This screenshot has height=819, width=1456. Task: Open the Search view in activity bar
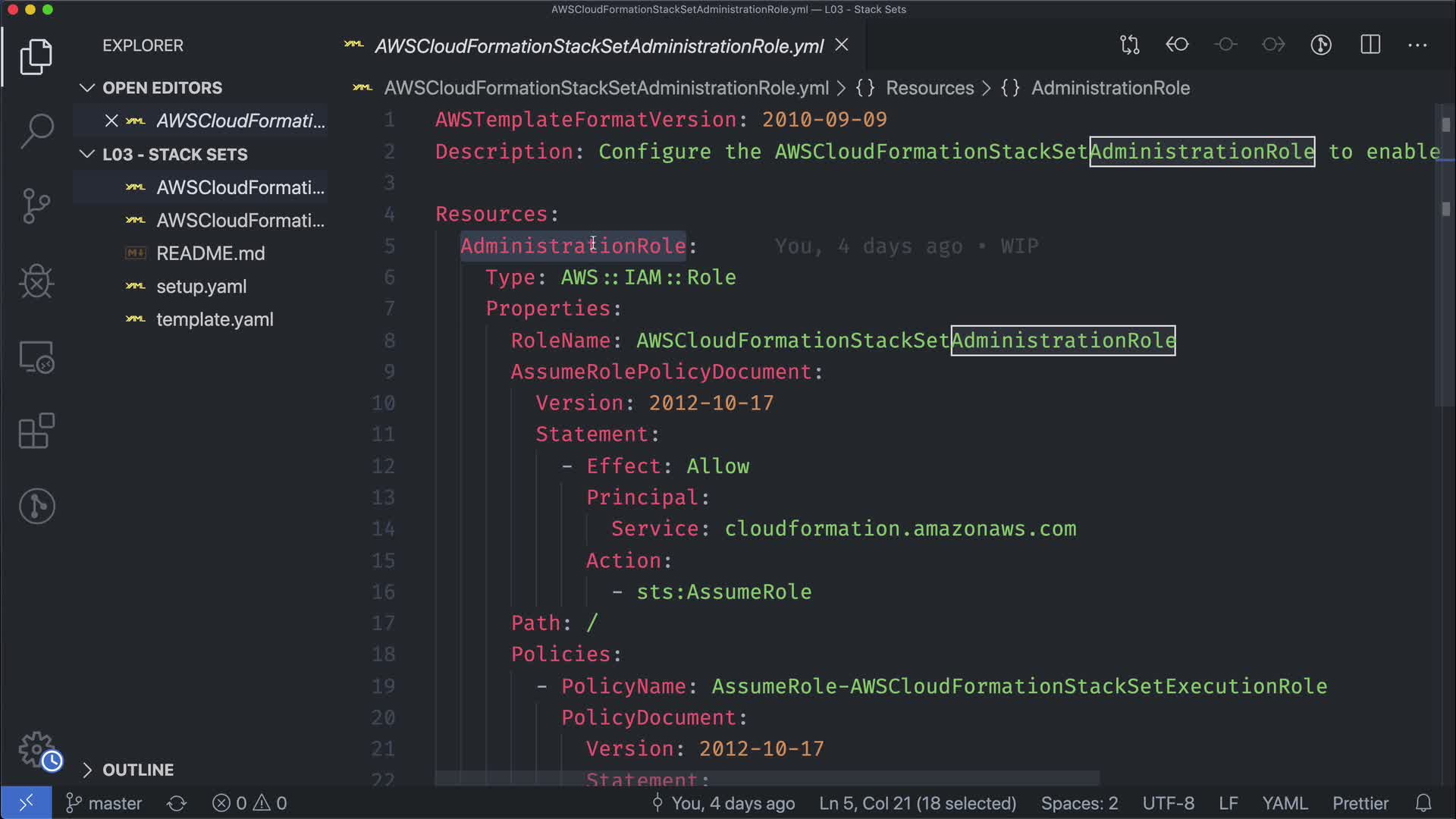[x=36, y=130]
